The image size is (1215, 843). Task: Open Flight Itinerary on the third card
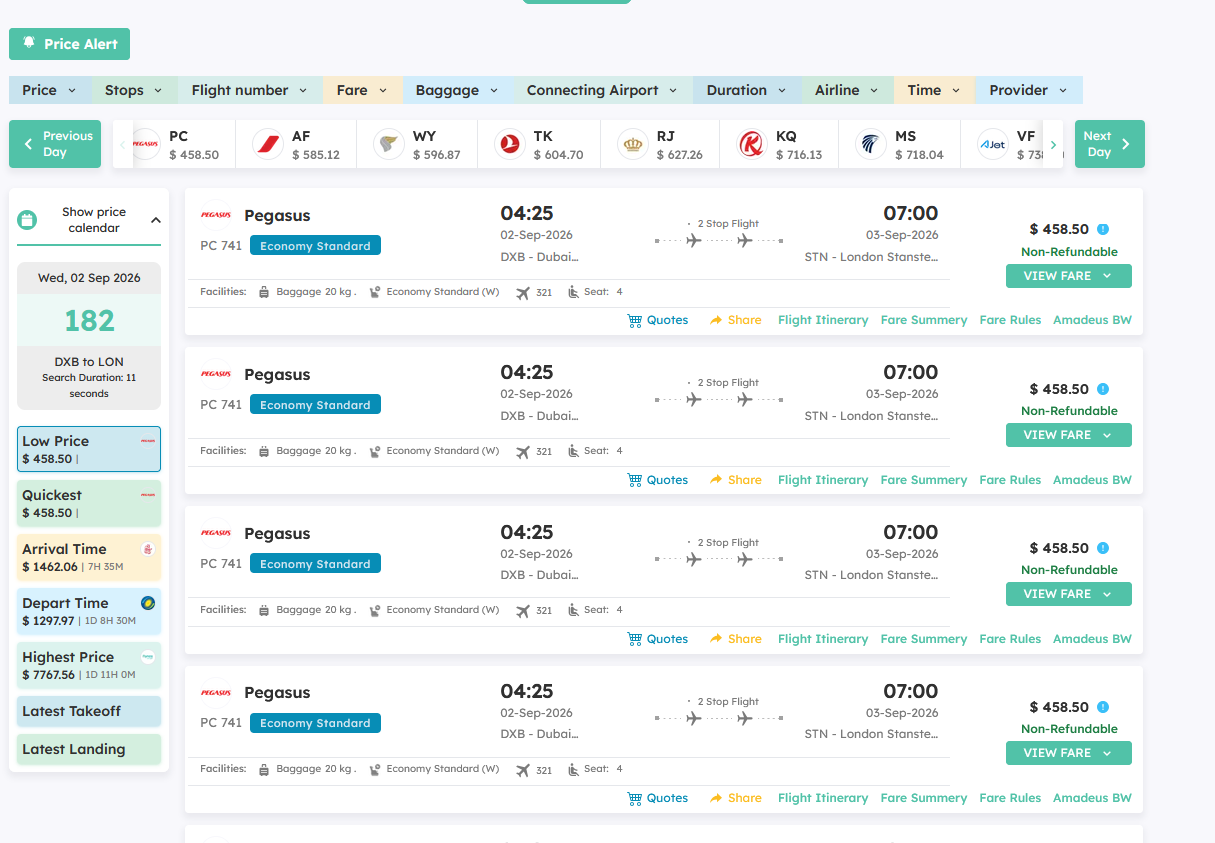[823, 639]
